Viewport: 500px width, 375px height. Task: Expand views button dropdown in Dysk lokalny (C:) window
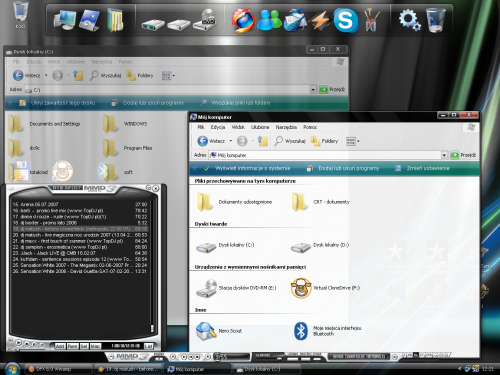pyautogui.click(x=174, y=76)
